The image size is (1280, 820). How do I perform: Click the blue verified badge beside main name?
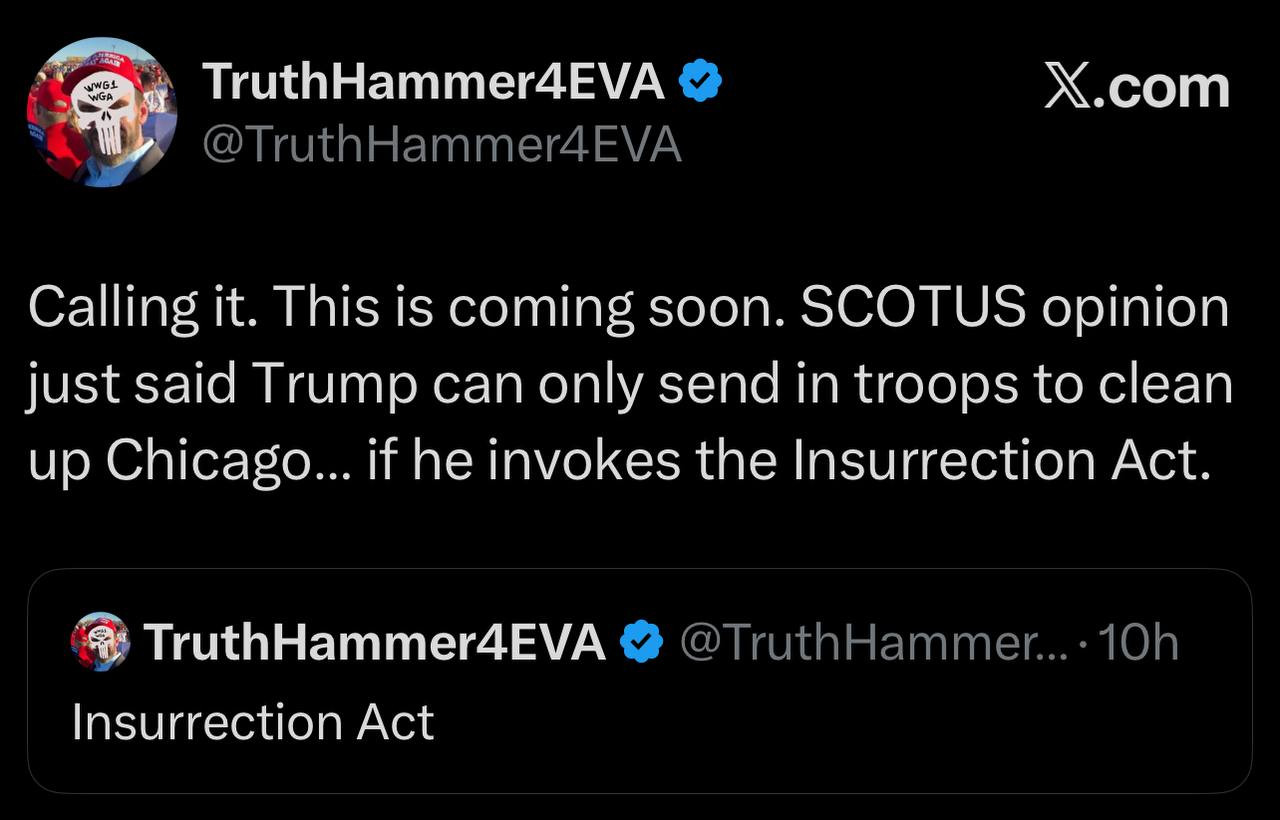tap(701, 82)
